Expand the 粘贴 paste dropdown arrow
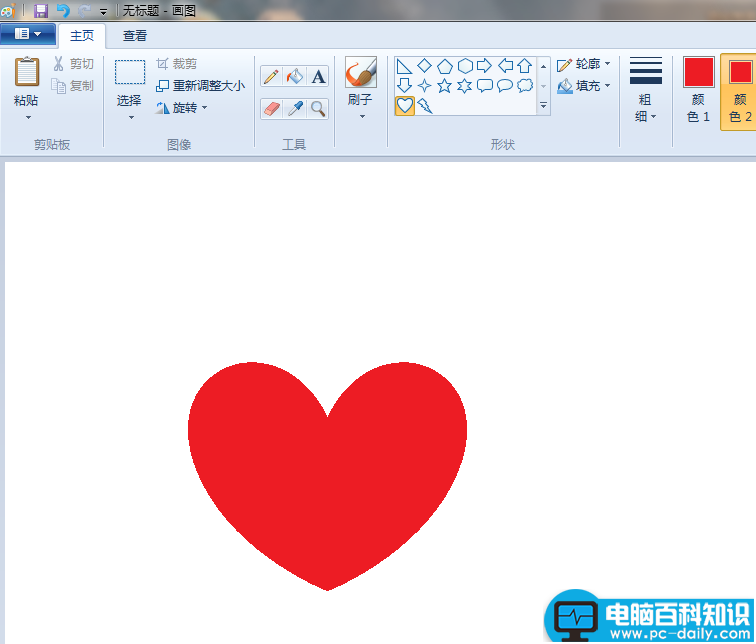This screenshot has height=644, width=756. 28,117
